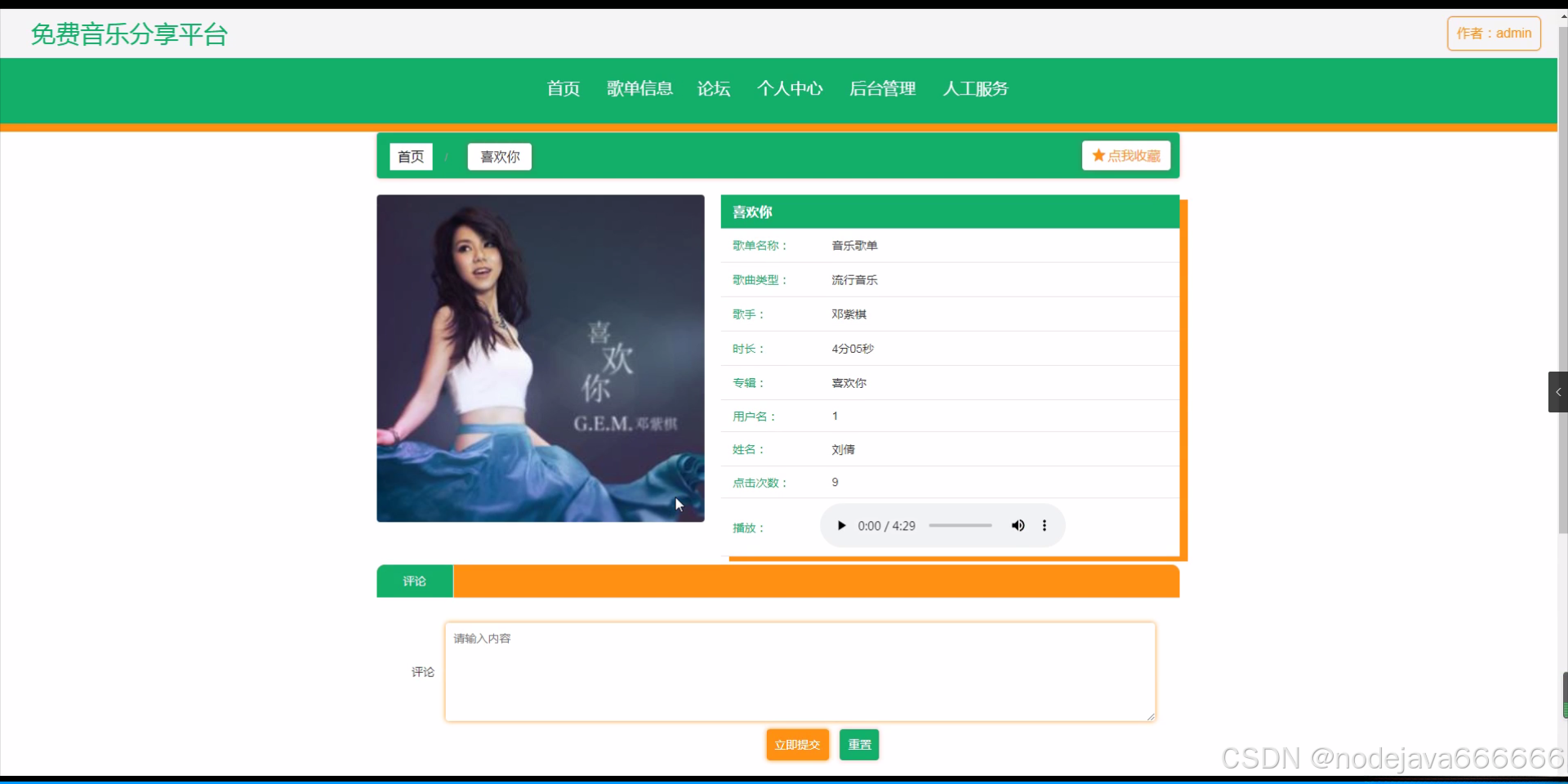1568x784 pixels.
Task: Click the name value 刘倩
Action: tap(843, 450)
